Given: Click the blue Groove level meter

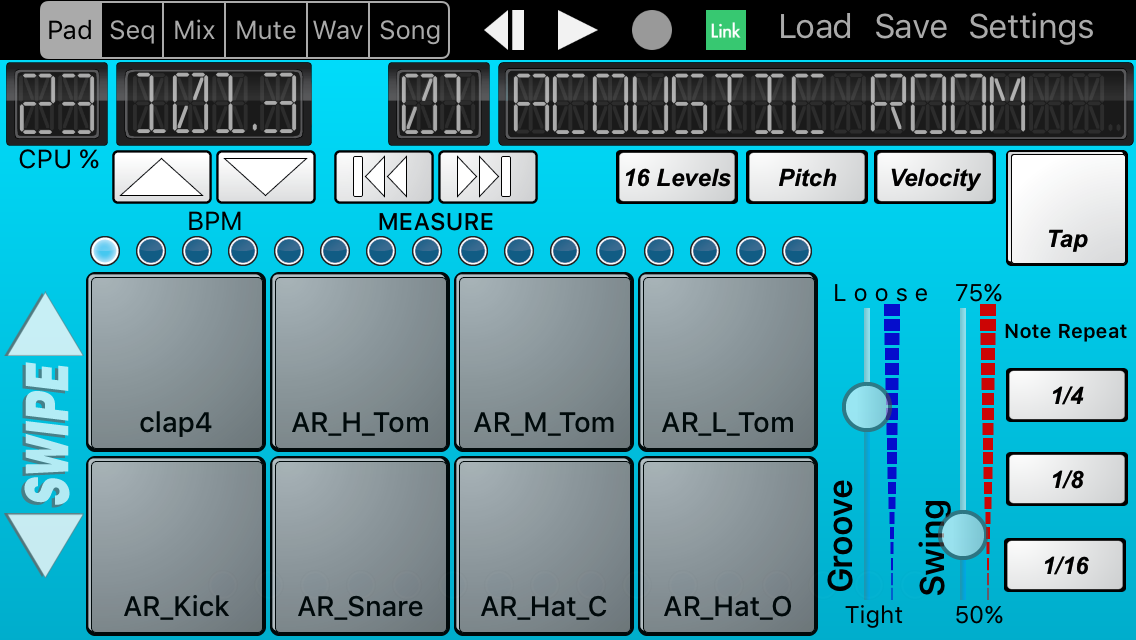Looking at the screenshot, I should [x=892, y=452].
